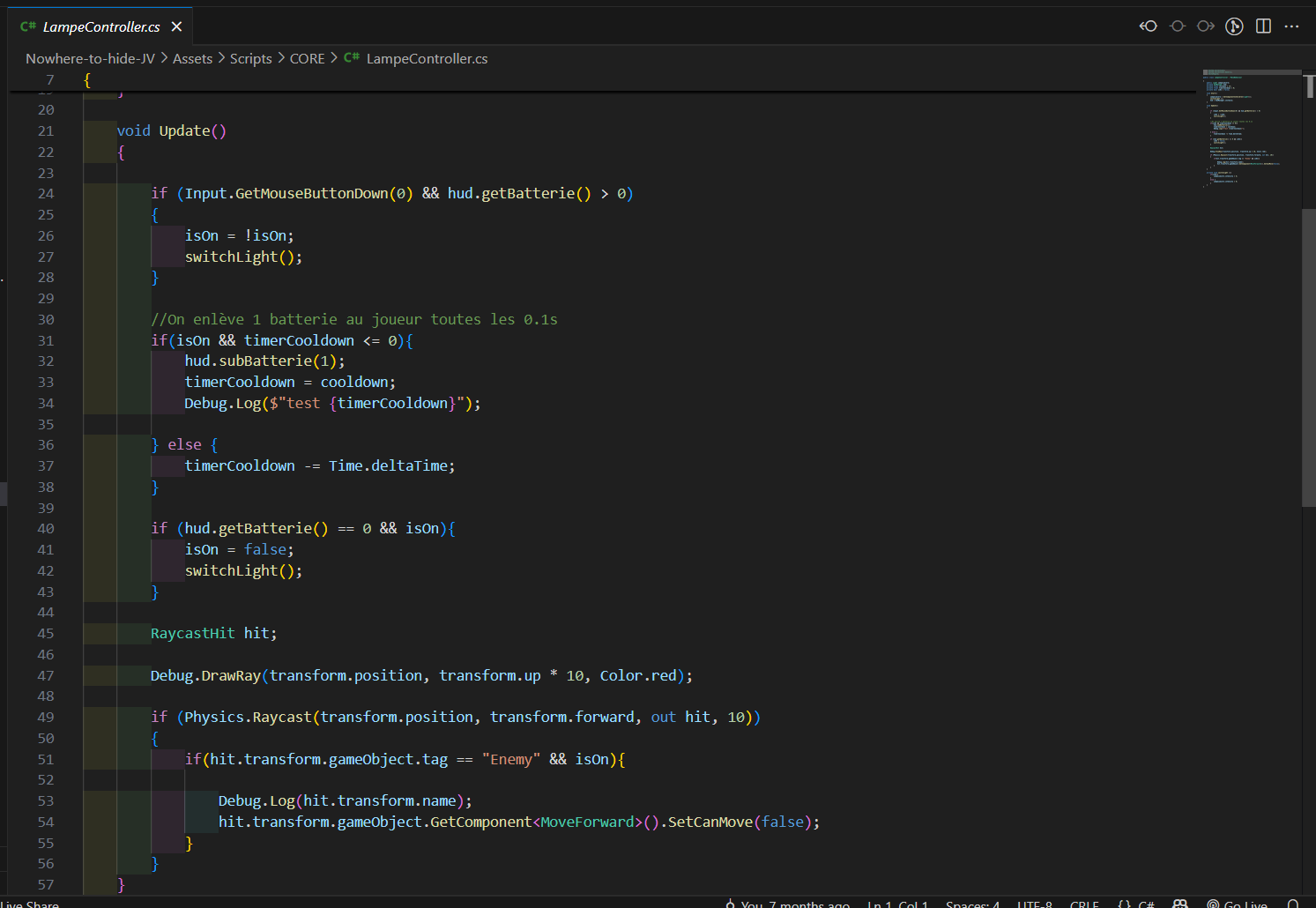Click the middle revision circle icon

1177,26
